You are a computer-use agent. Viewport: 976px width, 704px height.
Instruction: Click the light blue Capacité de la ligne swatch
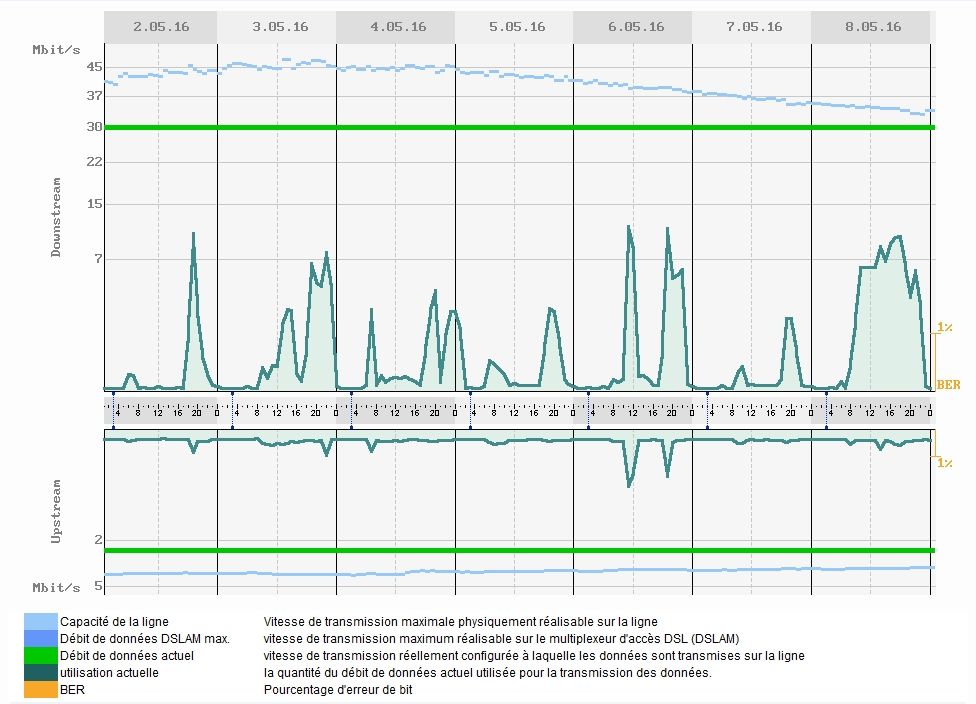tap(41, 621)
